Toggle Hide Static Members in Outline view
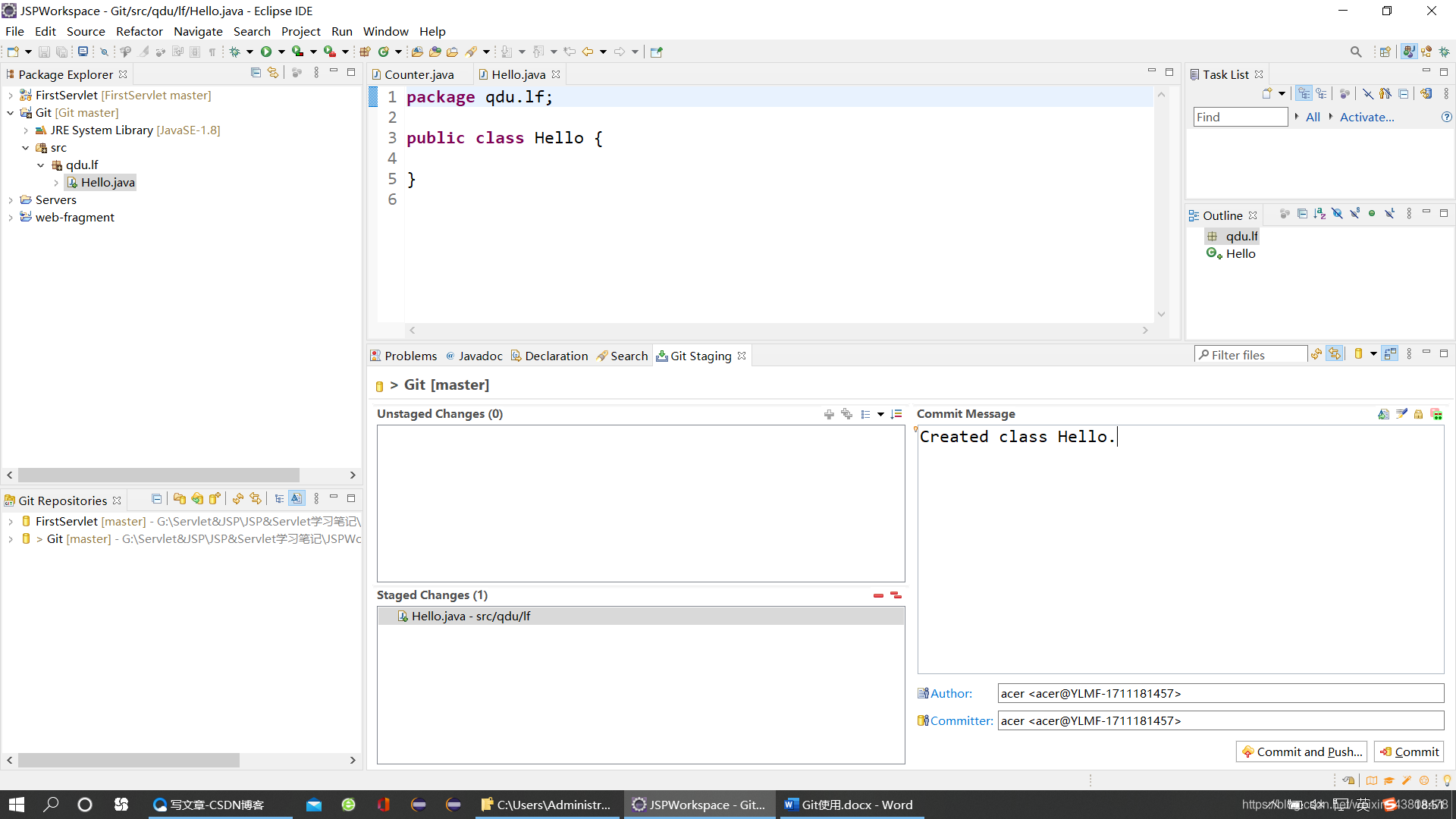Screen dimensions: 1456x819 pos(1354,214)
